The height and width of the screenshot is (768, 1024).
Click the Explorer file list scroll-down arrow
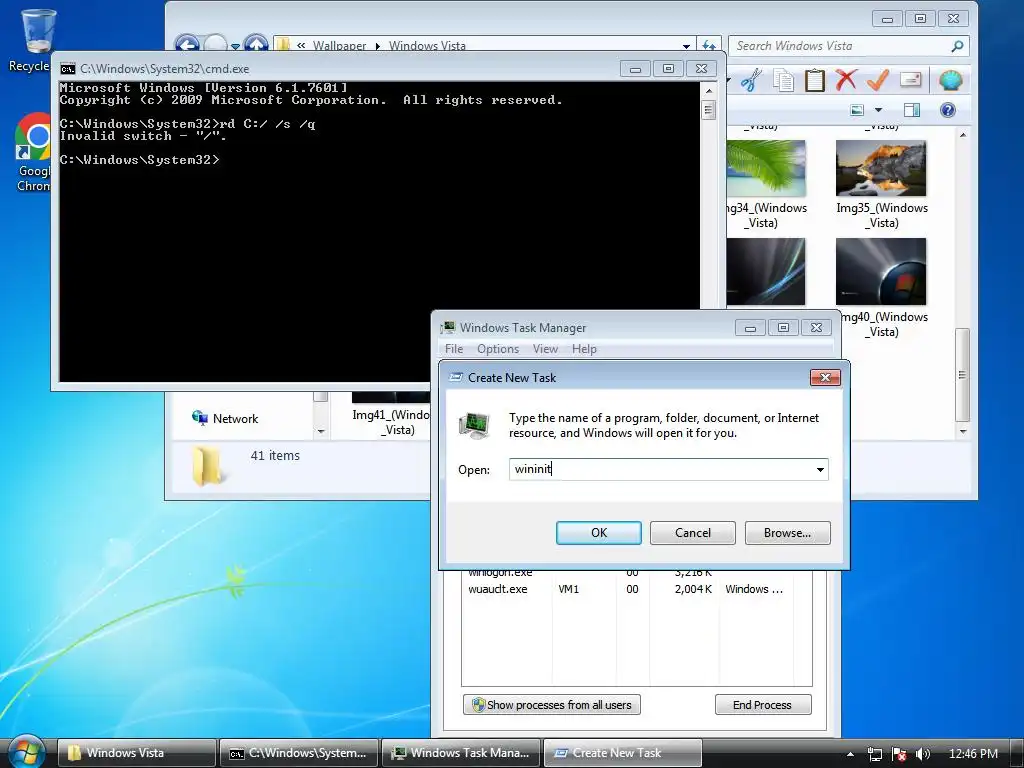963,432
